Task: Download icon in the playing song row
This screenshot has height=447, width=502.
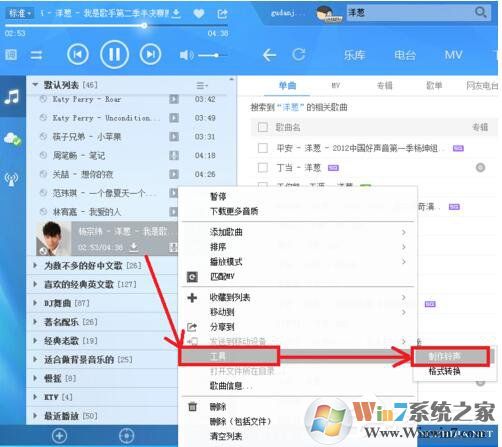Action: pos(133,247)
